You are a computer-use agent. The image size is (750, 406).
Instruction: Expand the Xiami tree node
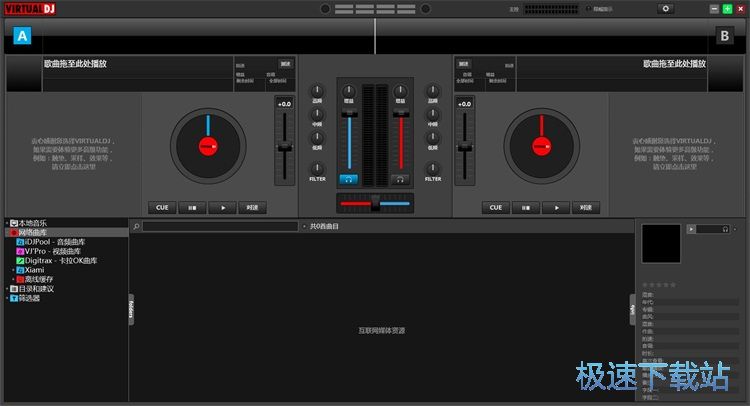point(13,270)
